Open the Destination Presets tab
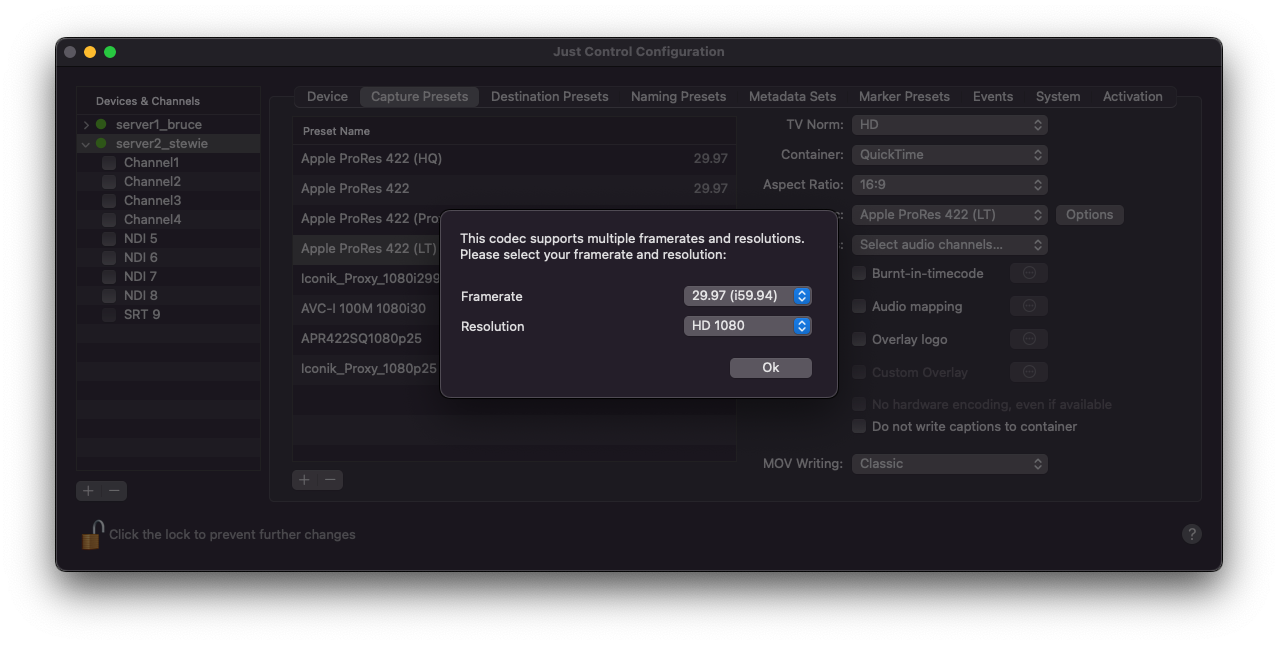Viewport: 1278px width, 645px height. (x=549, y=97)
